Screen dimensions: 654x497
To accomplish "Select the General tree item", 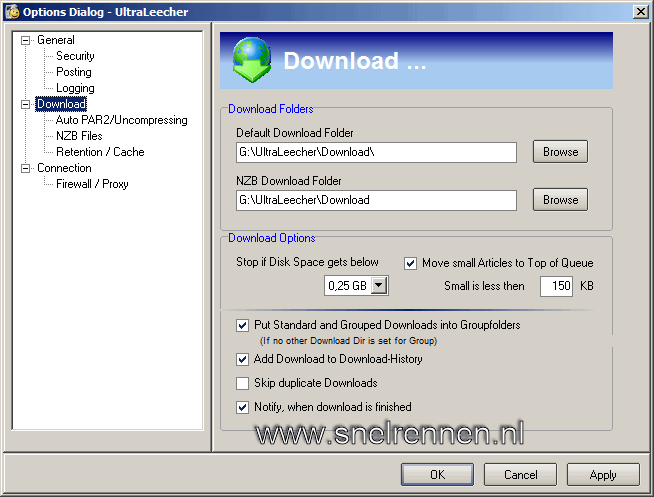I will point(56,40).
